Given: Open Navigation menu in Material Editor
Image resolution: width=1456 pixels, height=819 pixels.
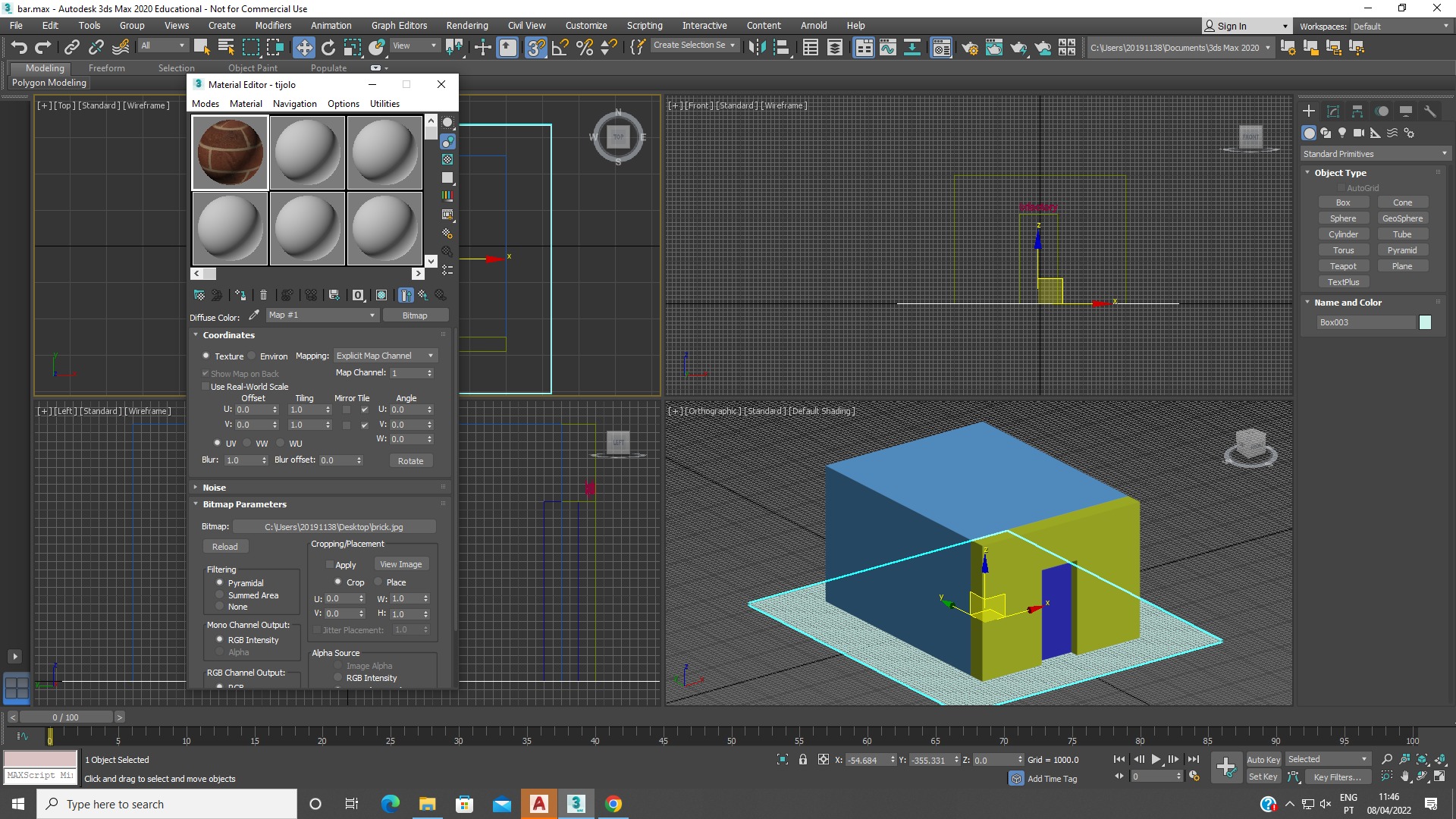Looking at the screenshot, I should (x=294, y=104).
